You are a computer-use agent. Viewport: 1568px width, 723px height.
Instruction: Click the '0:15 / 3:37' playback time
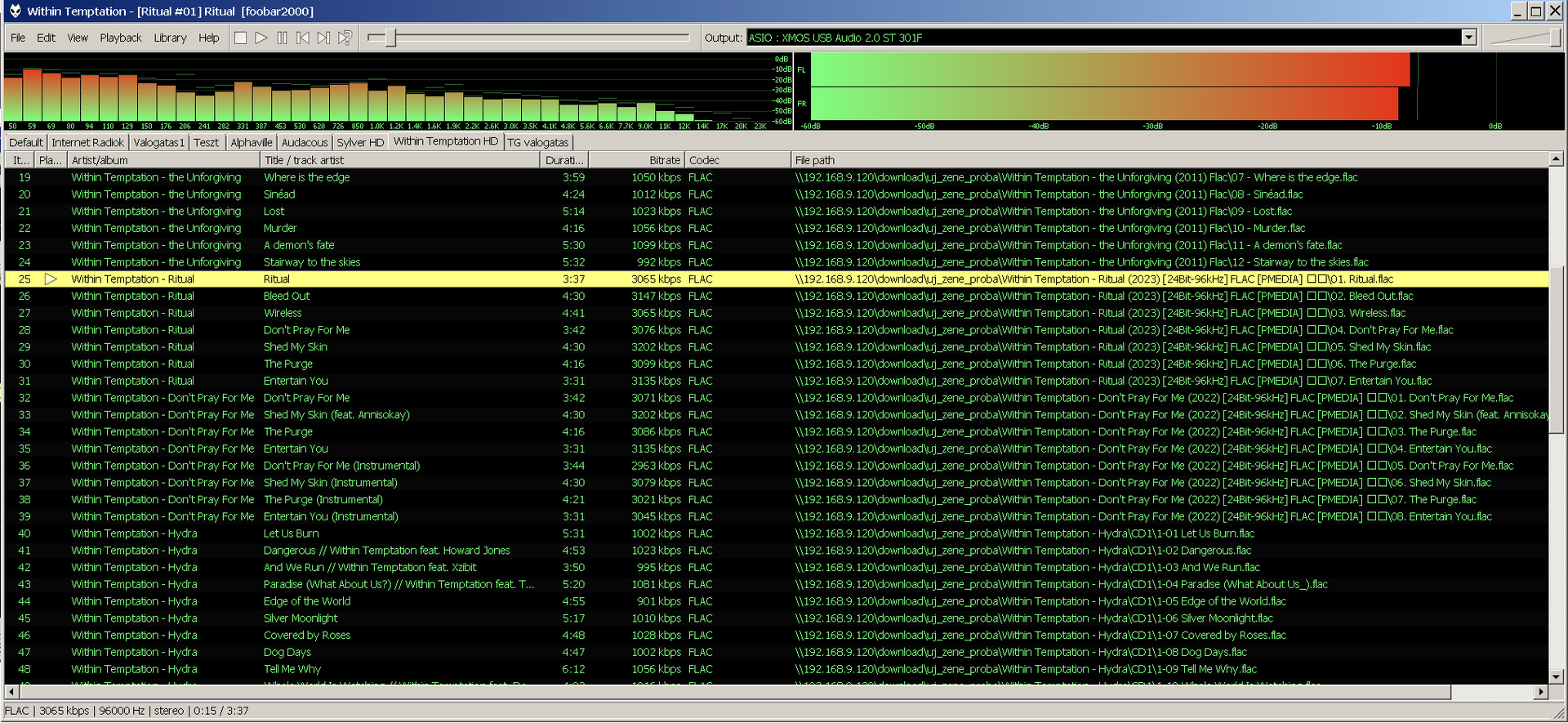(x=220, y=711)
